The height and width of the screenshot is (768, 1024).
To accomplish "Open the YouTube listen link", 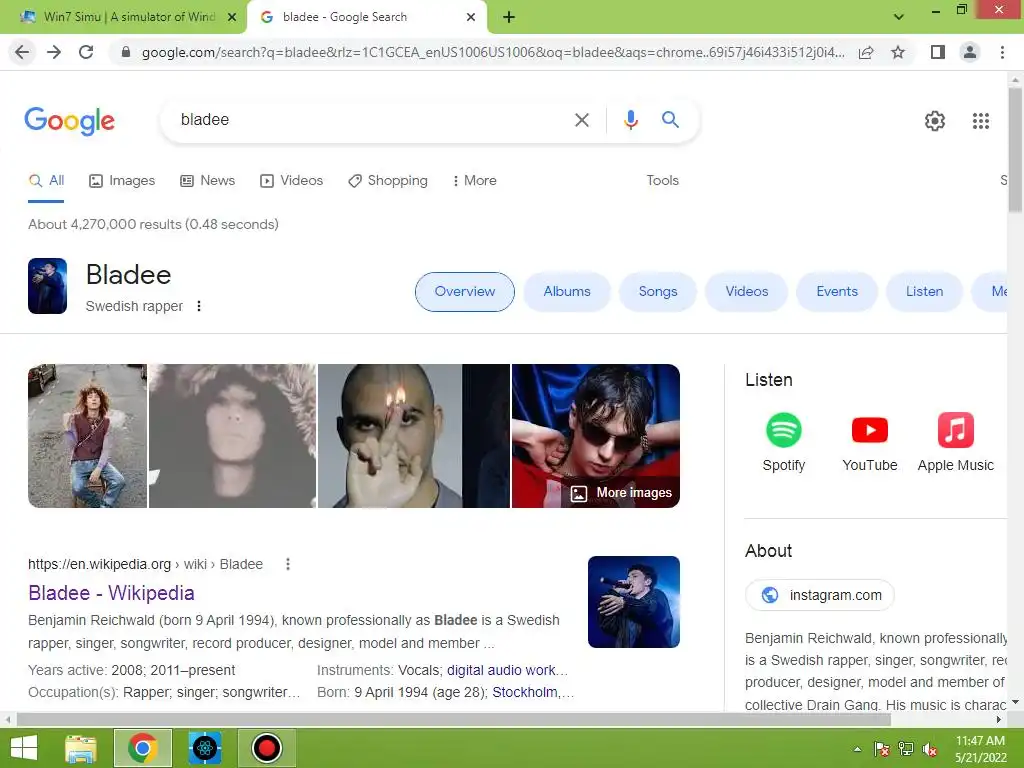I will (x=869, y=442).
